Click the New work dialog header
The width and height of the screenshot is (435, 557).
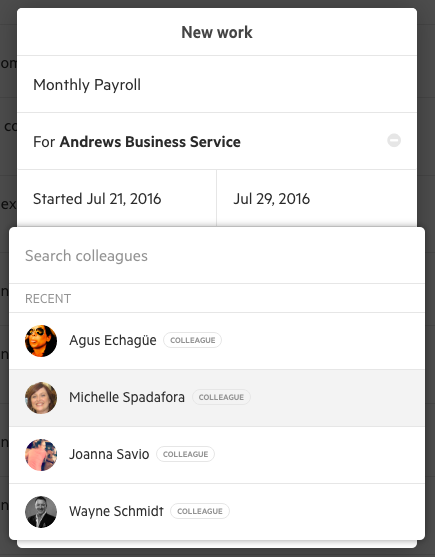[217, 32]
